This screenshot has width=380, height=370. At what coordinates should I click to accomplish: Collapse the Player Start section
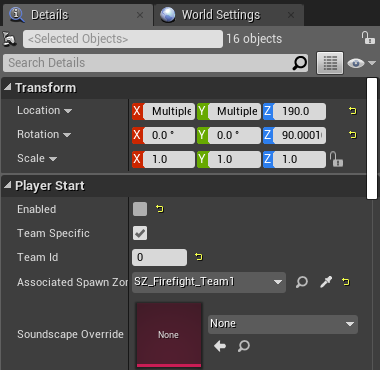click(7, 185)
